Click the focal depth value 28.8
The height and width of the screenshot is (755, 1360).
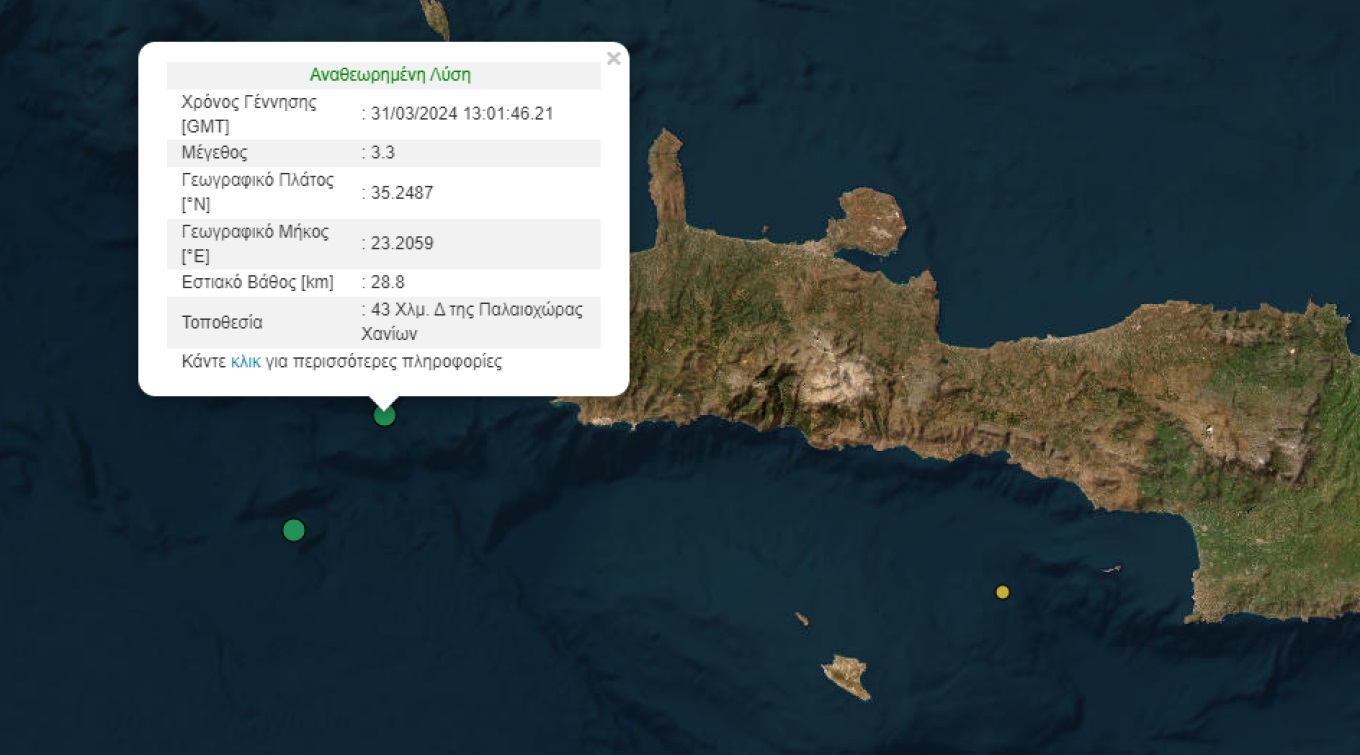tap(387, 282)
